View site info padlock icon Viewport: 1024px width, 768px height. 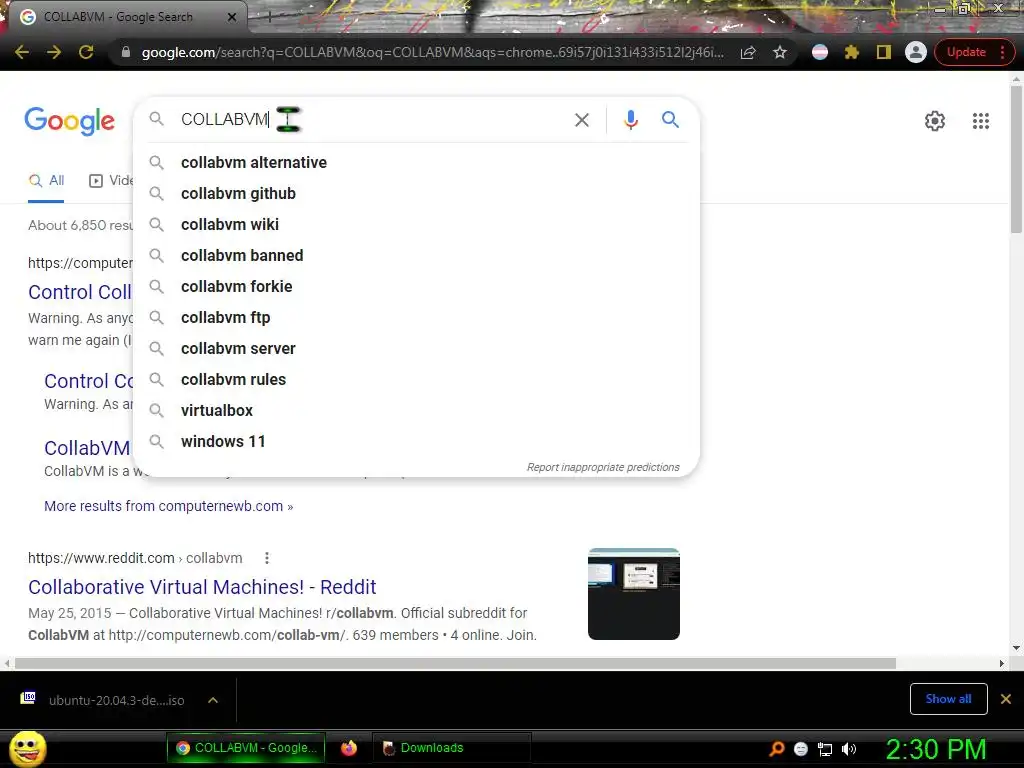pyautogui.click(x=125, y=52)
